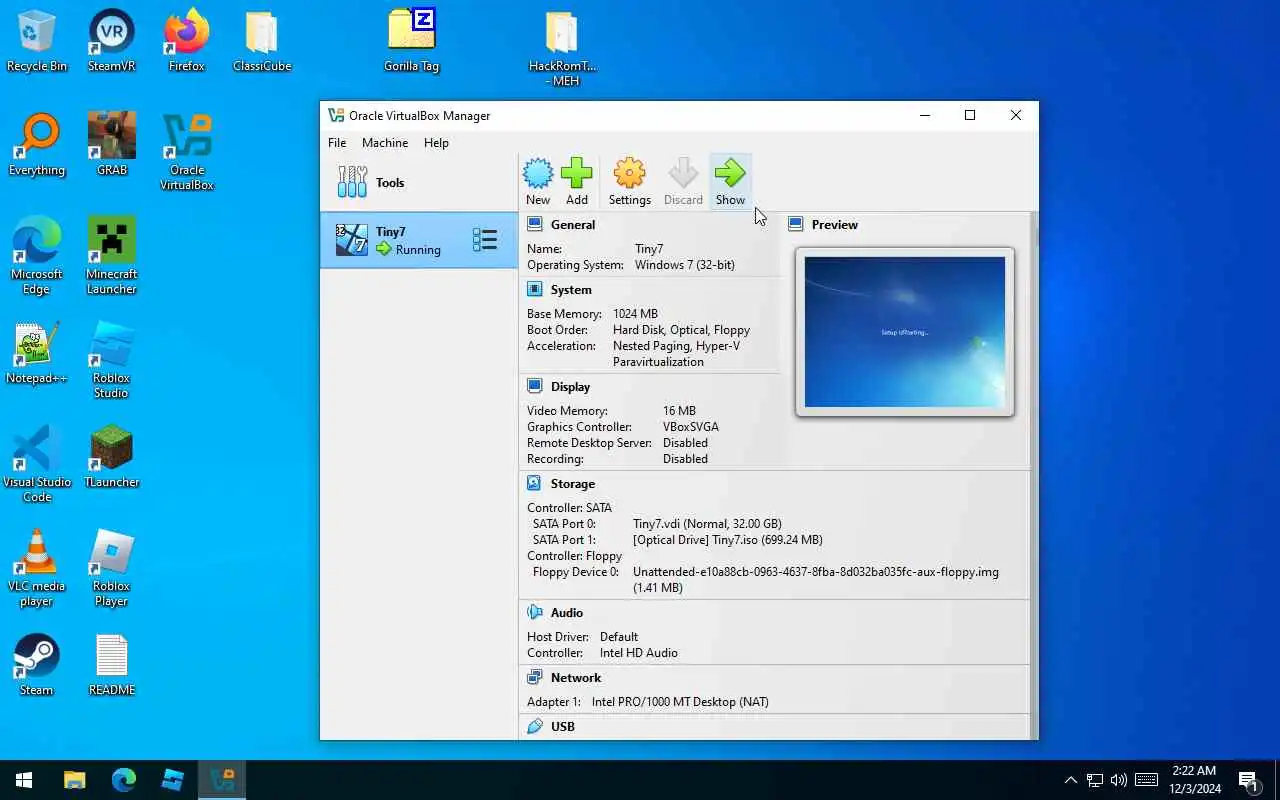Click the General section header link
This screenshot has height=800, width=1280.
[x=573, y=225]
